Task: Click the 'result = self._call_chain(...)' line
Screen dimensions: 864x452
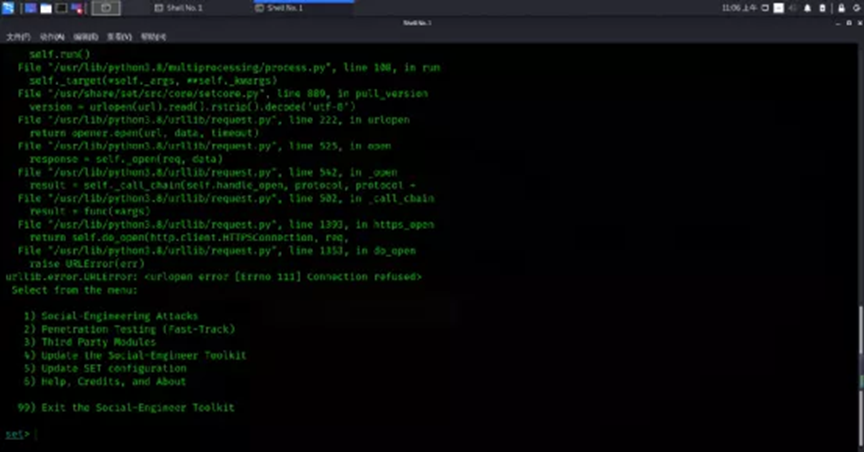Action: [223, 185]
